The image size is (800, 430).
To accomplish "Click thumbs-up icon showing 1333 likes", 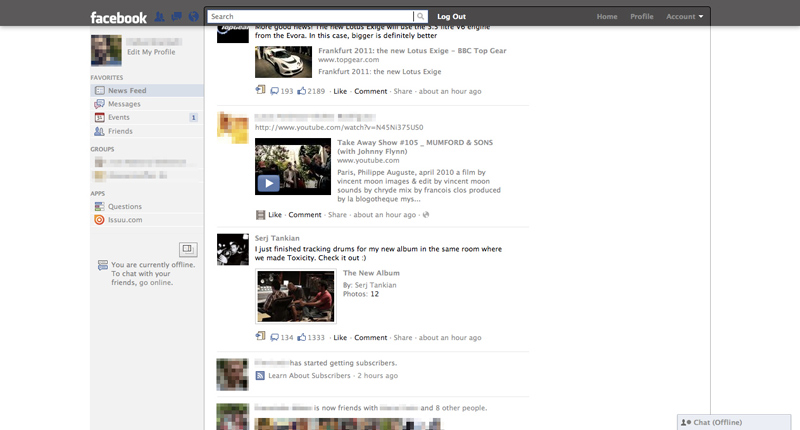I will (x=302, y=337).
